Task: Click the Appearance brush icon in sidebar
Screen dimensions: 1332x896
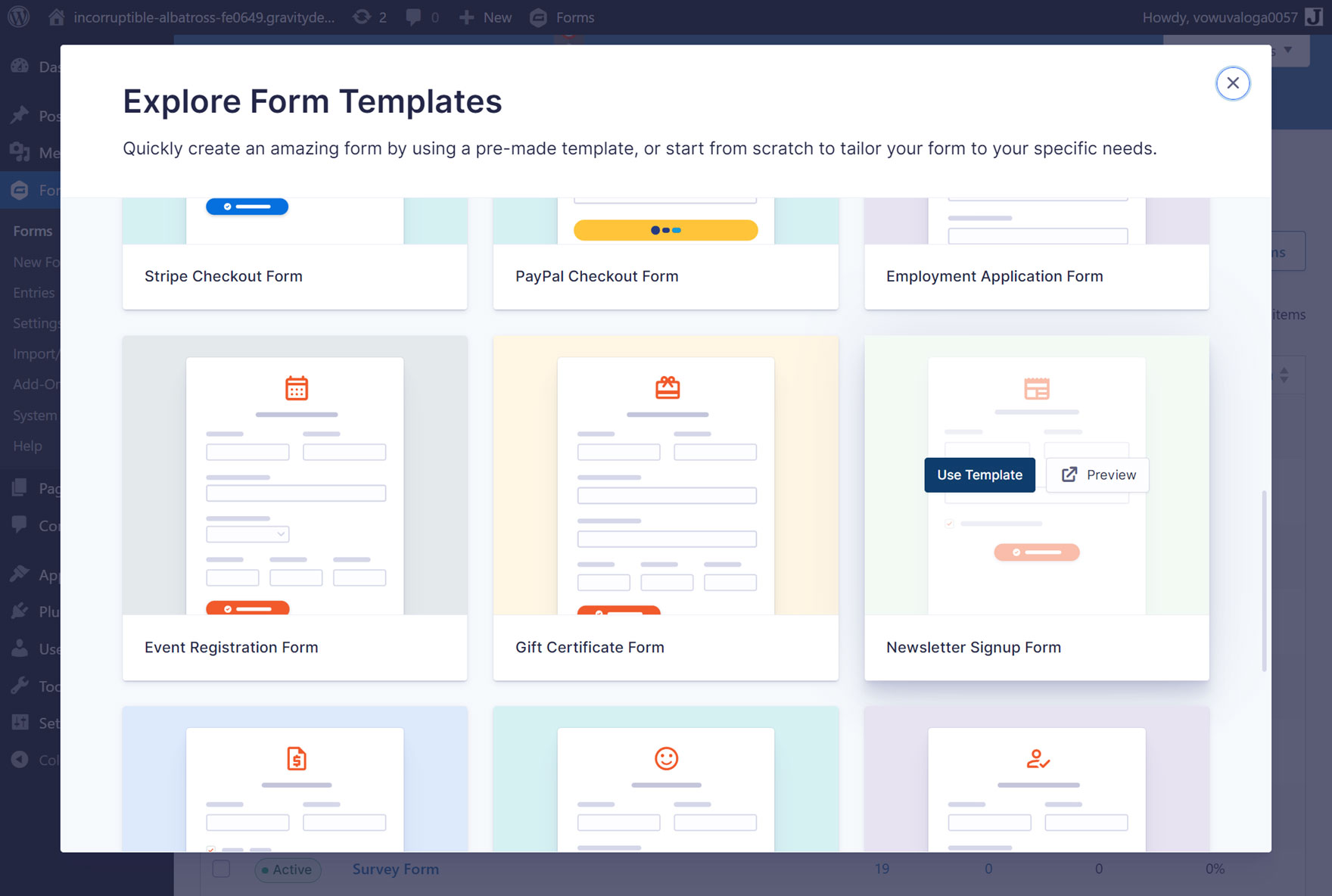Action: 20,574
